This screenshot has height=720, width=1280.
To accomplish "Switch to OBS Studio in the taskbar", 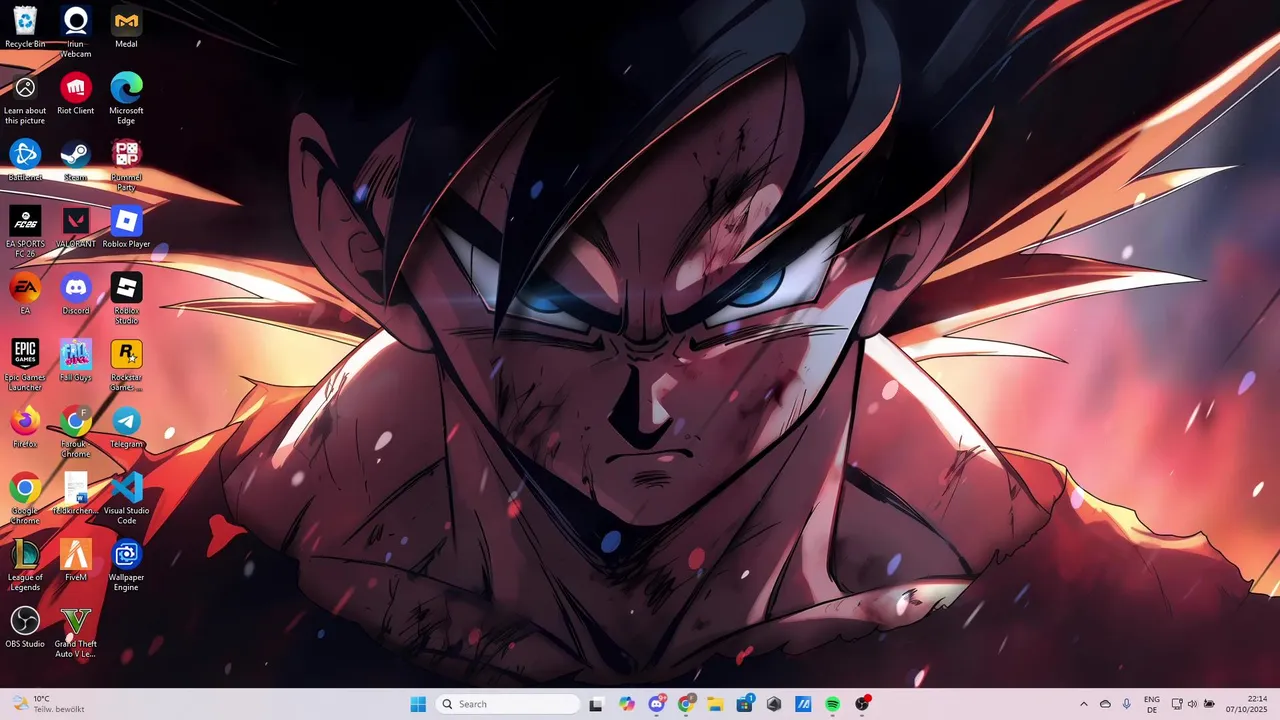I will point(862,704).
